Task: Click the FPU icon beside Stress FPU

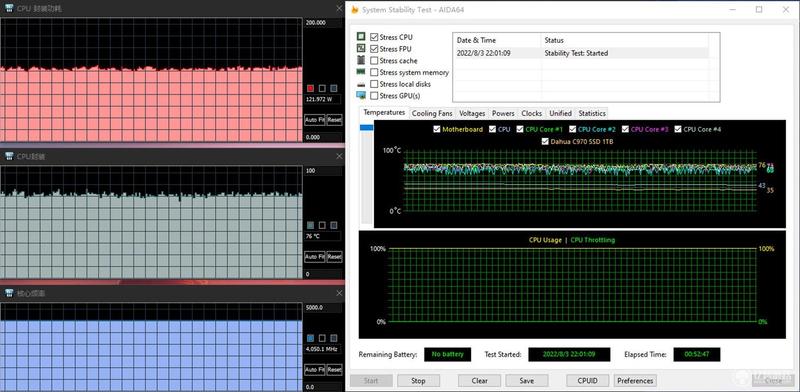Action: (x=361, y=48)
